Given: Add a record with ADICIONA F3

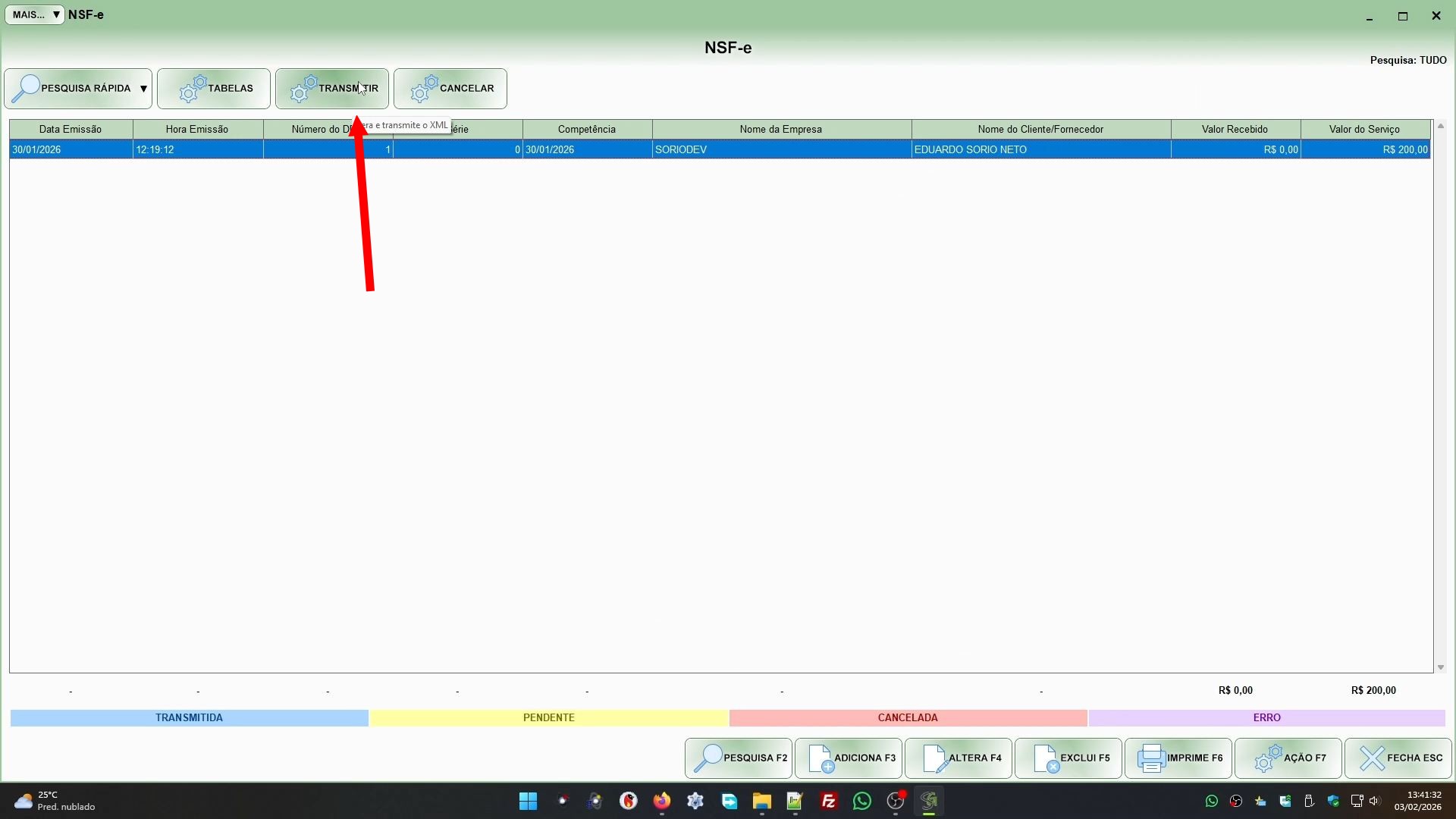Looking at the screenshot, I should point(848,758).
